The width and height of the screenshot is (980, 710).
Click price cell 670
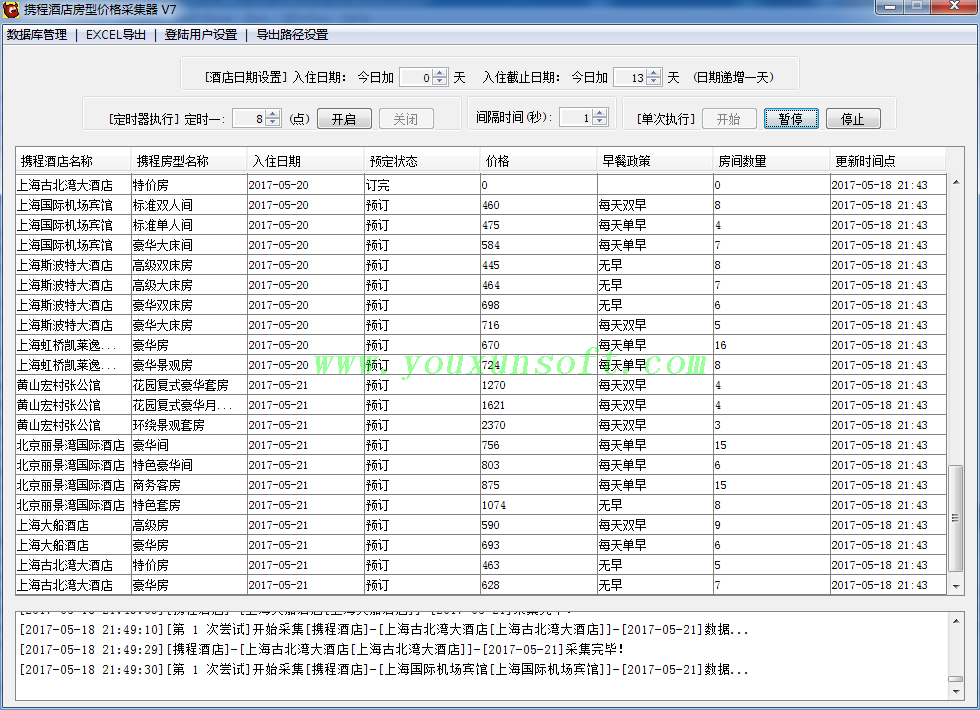coord(538,345)
